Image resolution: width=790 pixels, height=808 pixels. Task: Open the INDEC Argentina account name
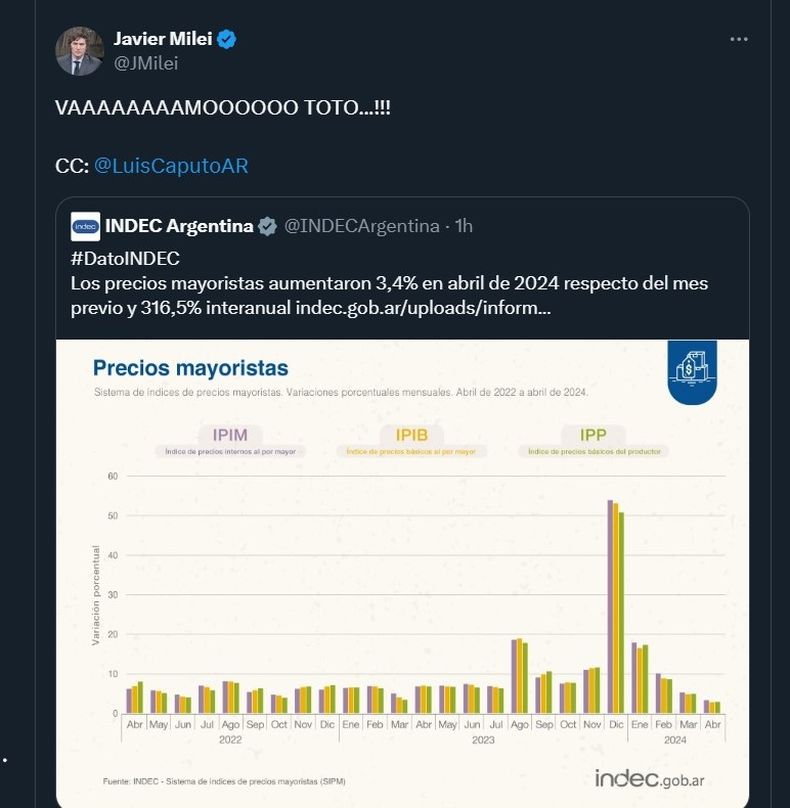(179, 226)
